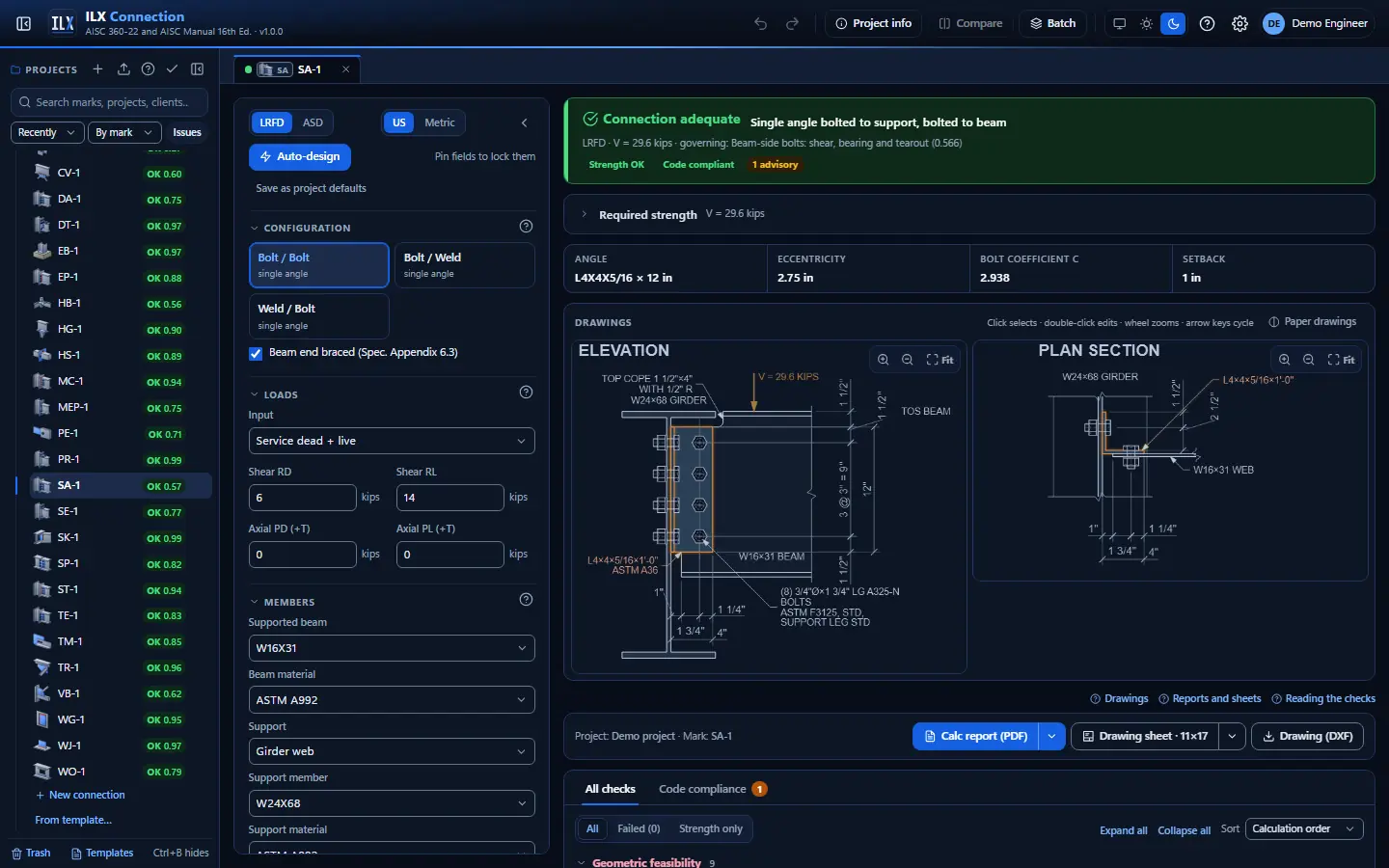Screen dimensions: 1389x868
Task: Open the Loads Input Service dead + live dropdown
Action: coord(392,441)
